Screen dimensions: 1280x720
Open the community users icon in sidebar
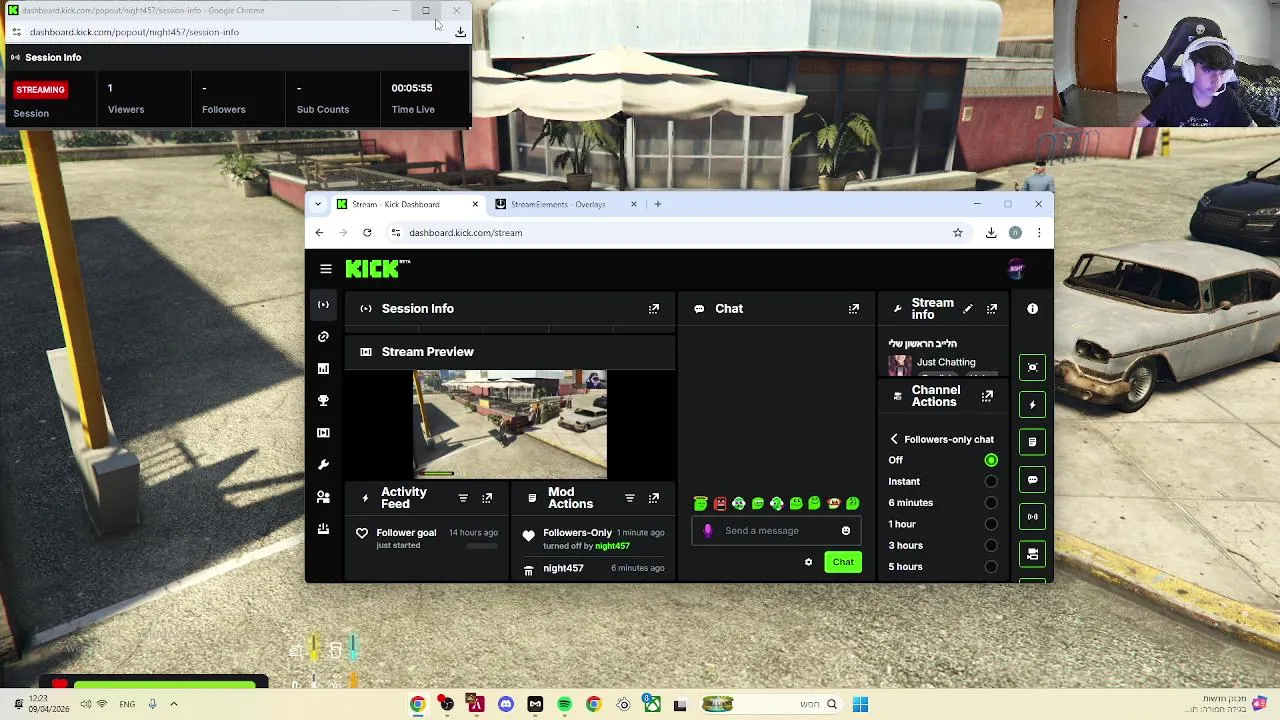tap(323, 497)
